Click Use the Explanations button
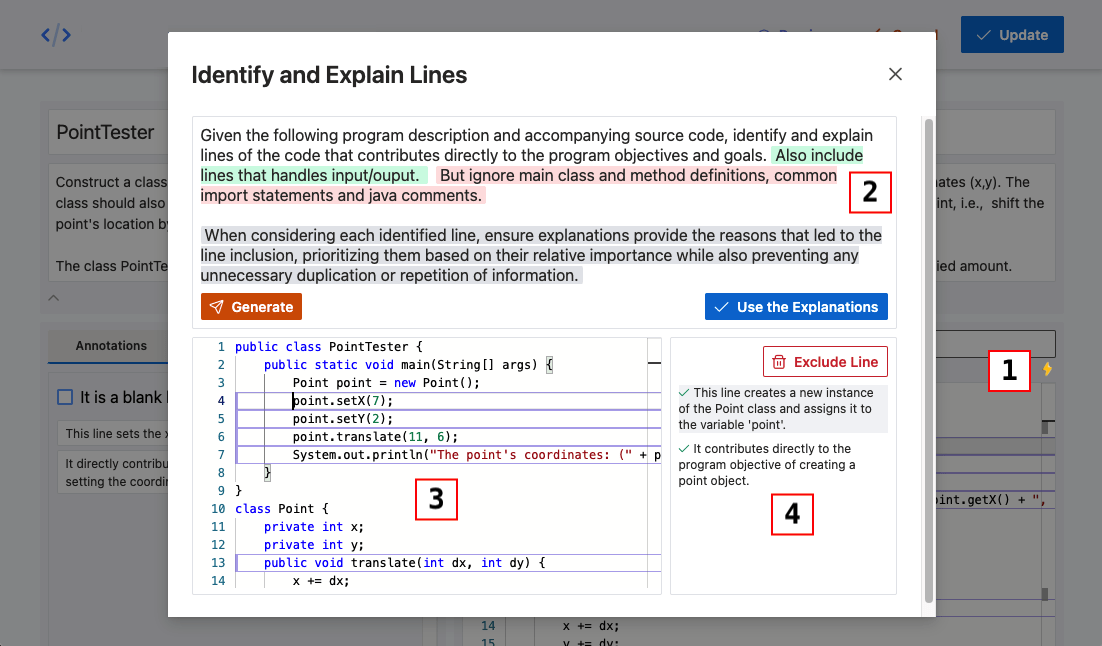 tap(796, 306)
